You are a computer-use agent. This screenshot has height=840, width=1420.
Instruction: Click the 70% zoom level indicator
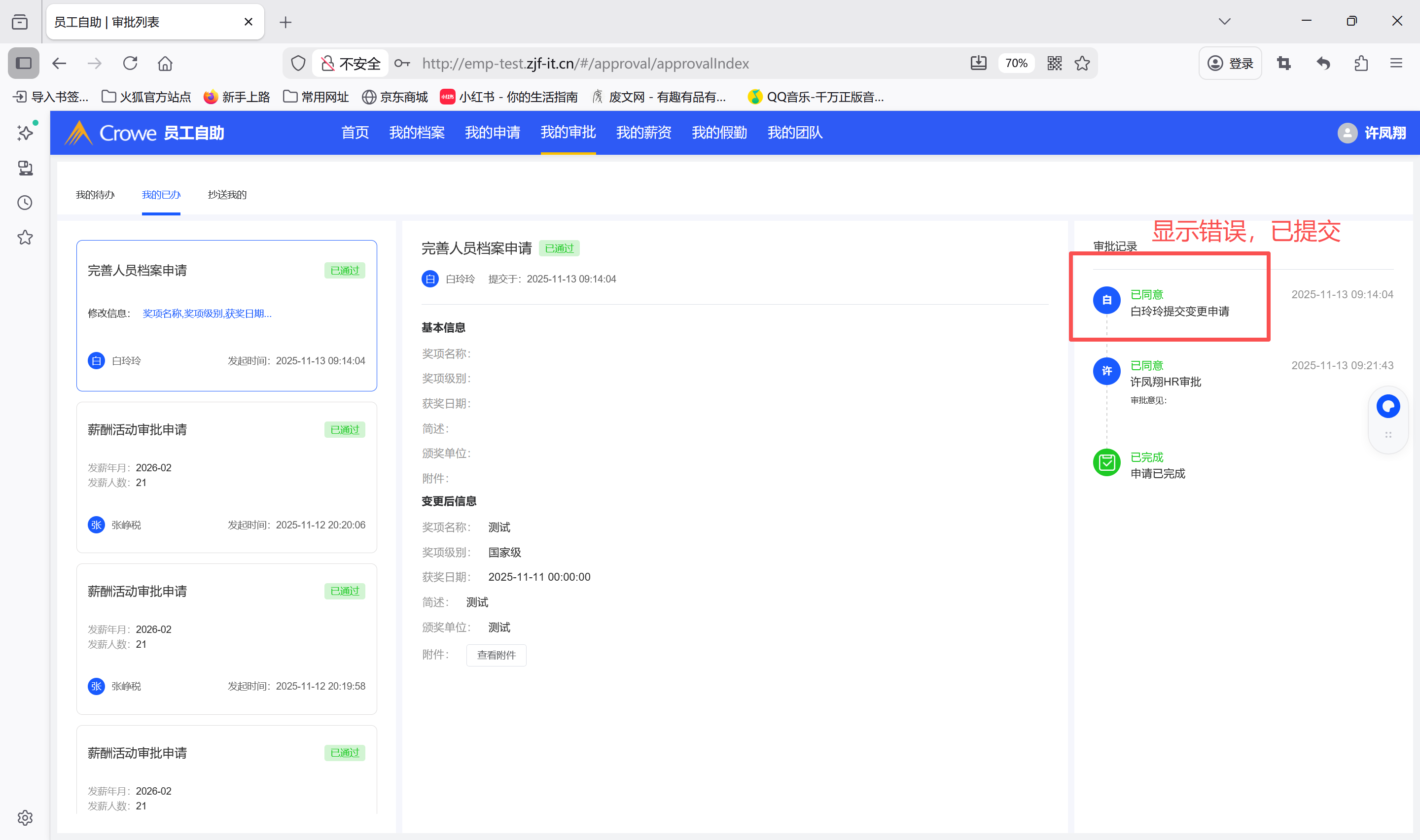point(1016,64)
